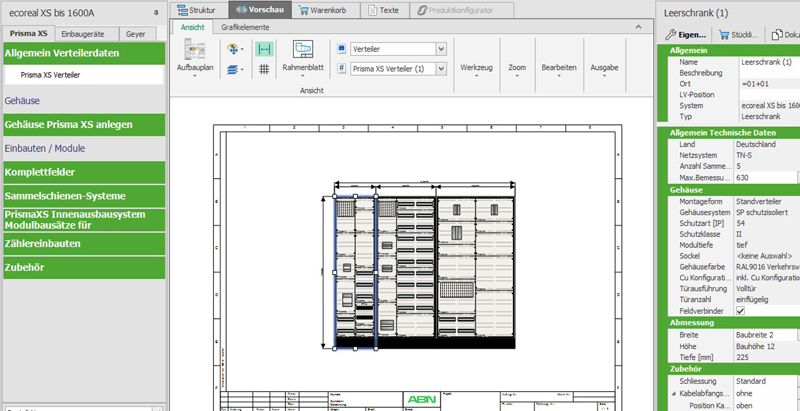
Task: Open the Warenkorb shopping cart tab
Action: [320, 10]
